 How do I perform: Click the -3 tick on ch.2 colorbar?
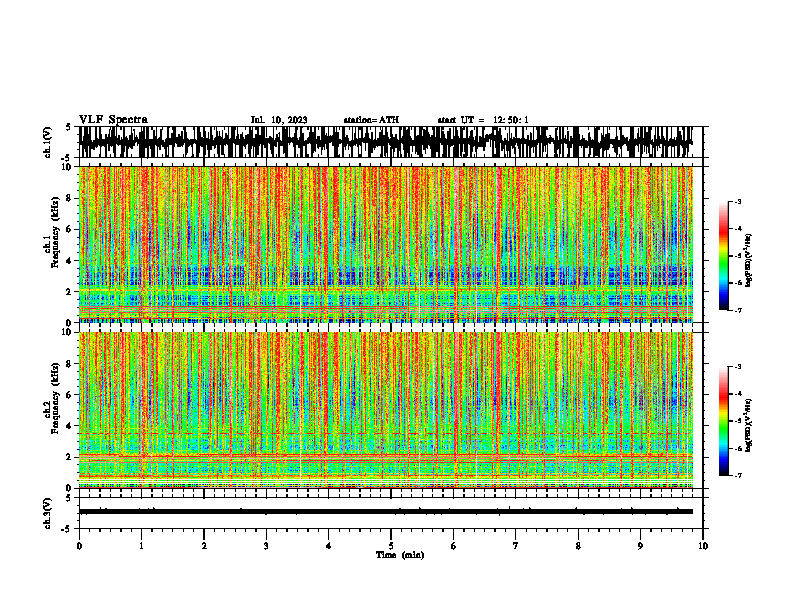(x=738, y=367)
